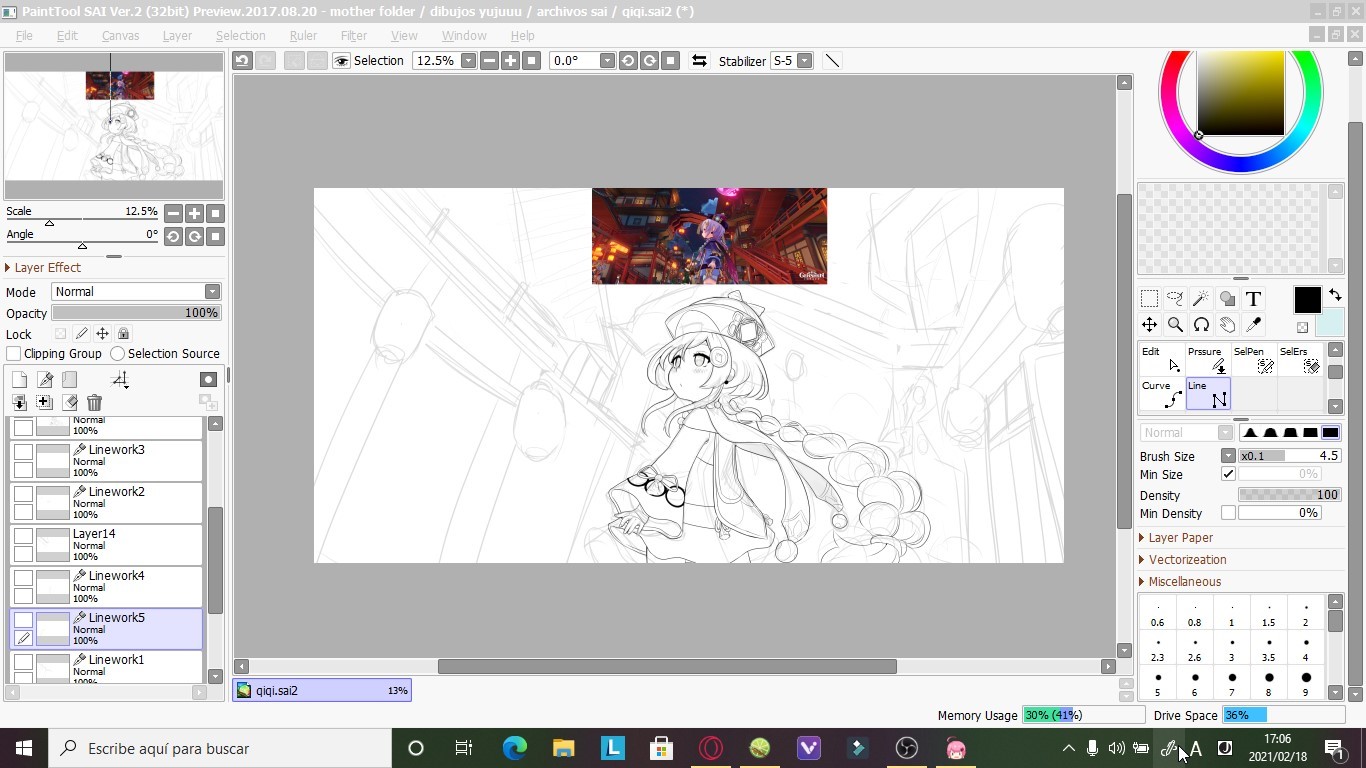
Task: Open the Selection menu
Action: (x=241, y=35)
